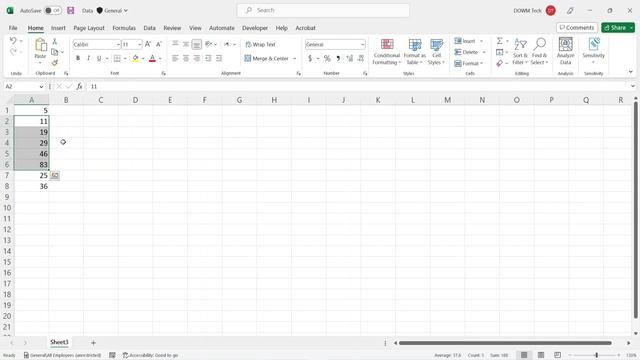
Task: Open the Format cells menu
Action: tap(469, 63)
